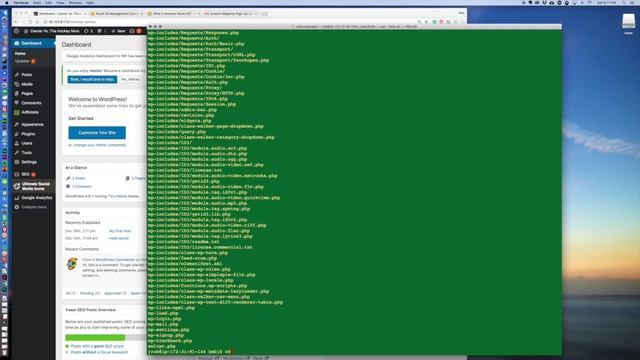640x360 pixels.
Task: Switch to Route 53 Management browser tab
Action: (117, 13)
